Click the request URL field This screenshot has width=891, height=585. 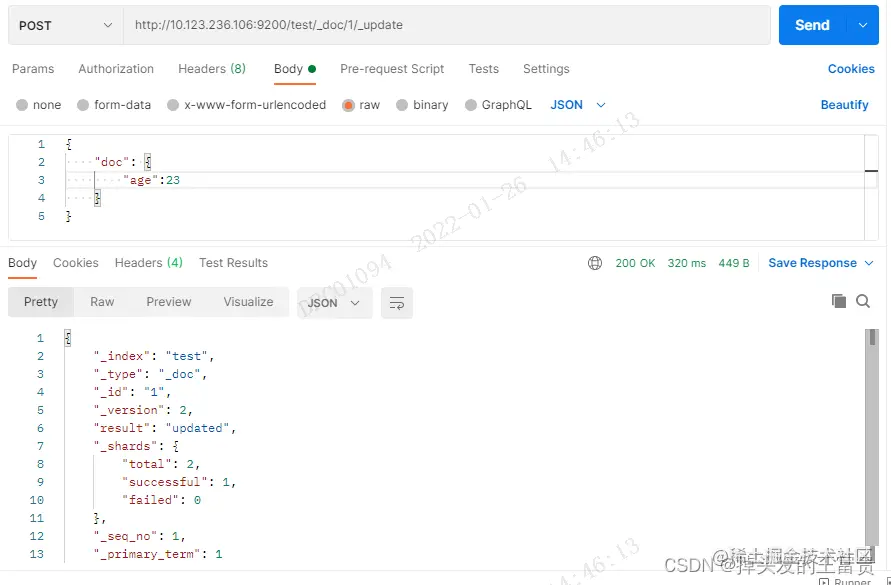pyautogui.click(x=447, y=25)
